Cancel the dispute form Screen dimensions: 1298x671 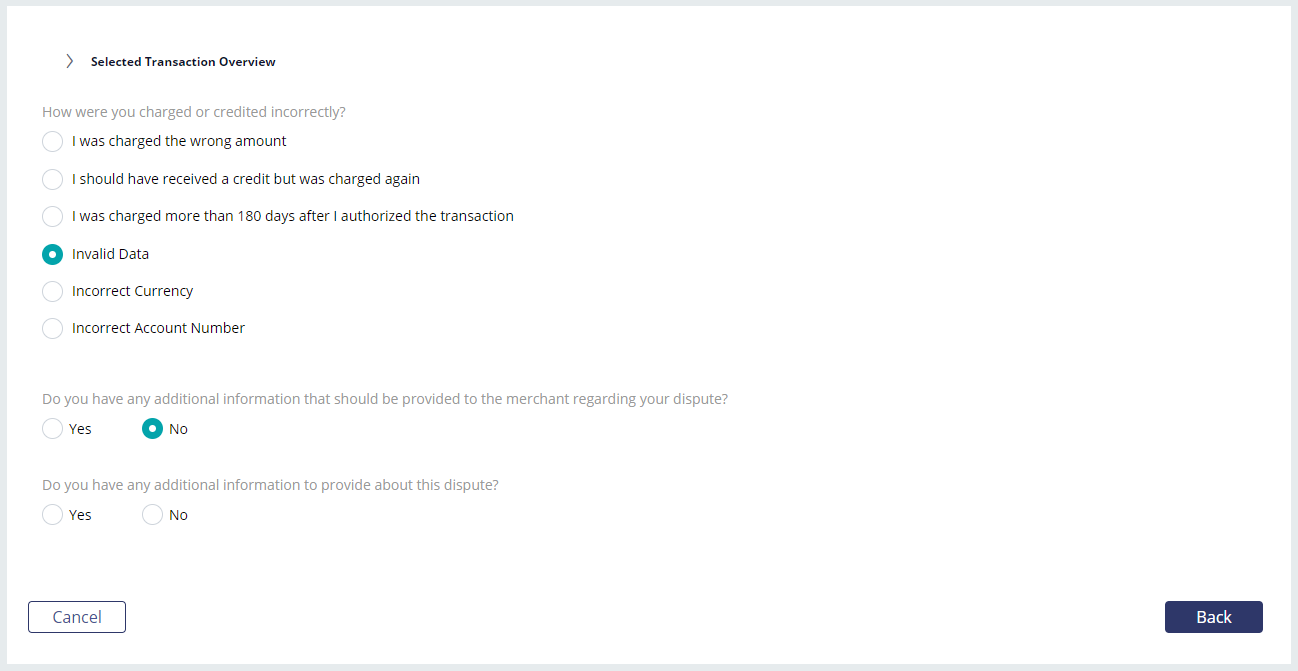(77, 617)
